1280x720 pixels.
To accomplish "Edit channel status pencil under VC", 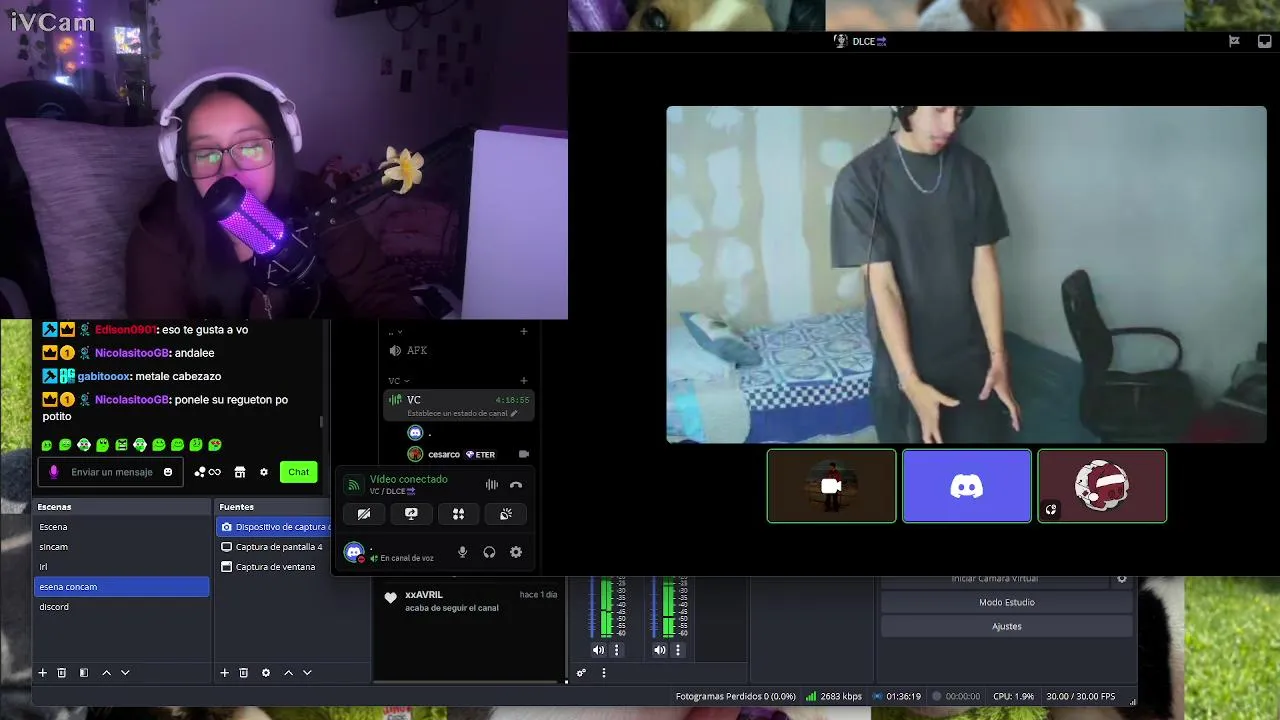I will pos(514,413).
